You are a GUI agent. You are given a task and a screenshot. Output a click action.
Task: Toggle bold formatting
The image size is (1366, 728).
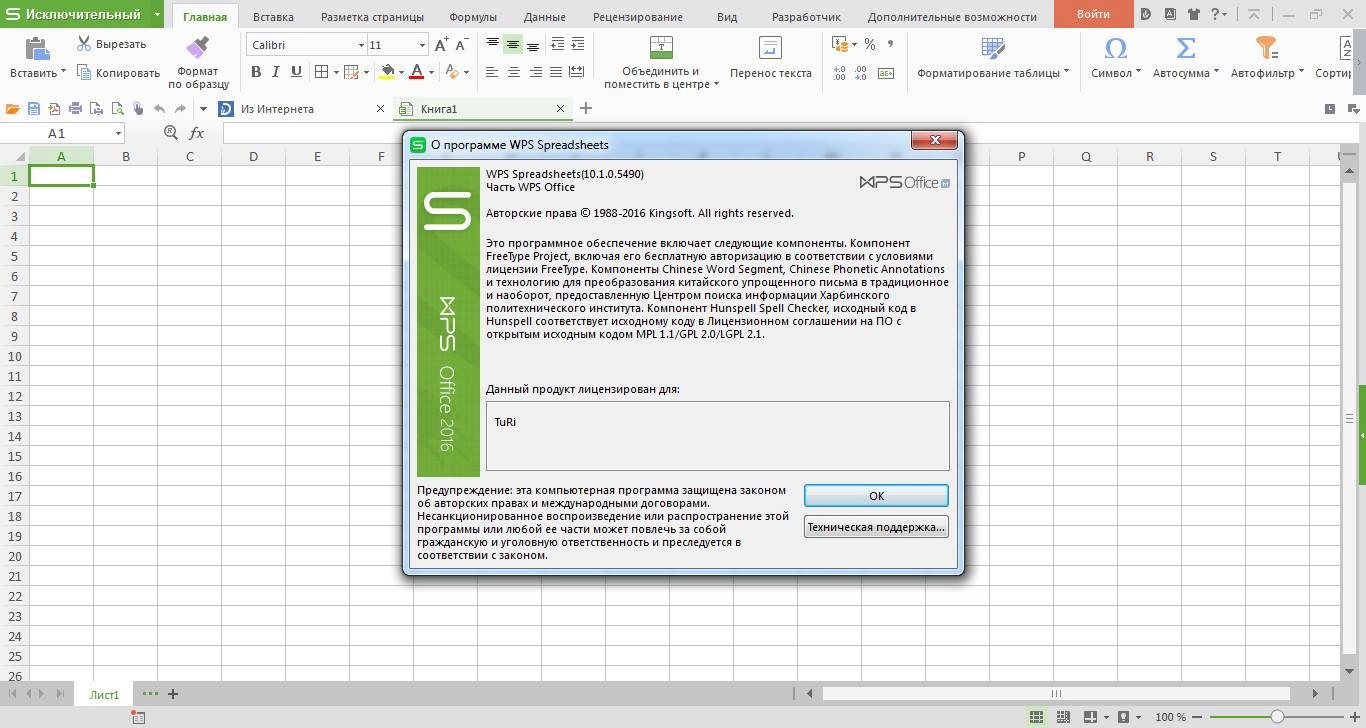256,72
